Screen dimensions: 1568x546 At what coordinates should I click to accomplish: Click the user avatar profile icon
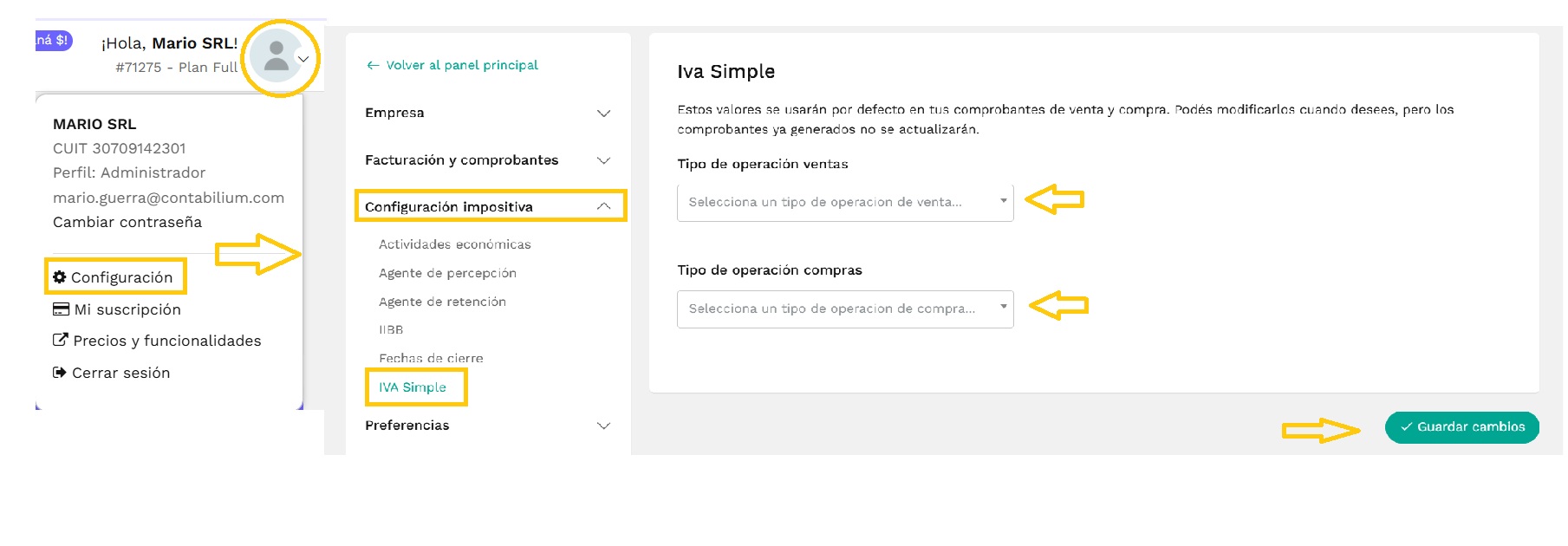click(x=276, y=56)
